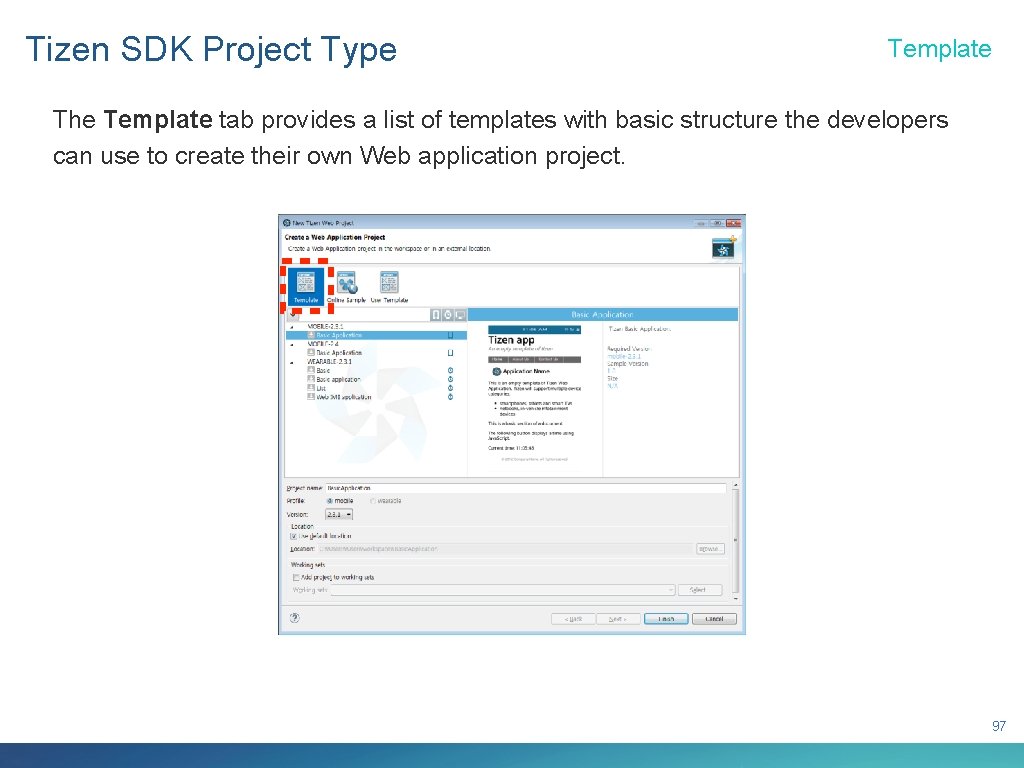1024x768 pixels.
Task: Click the Cancel button
Action: [714, 618]
